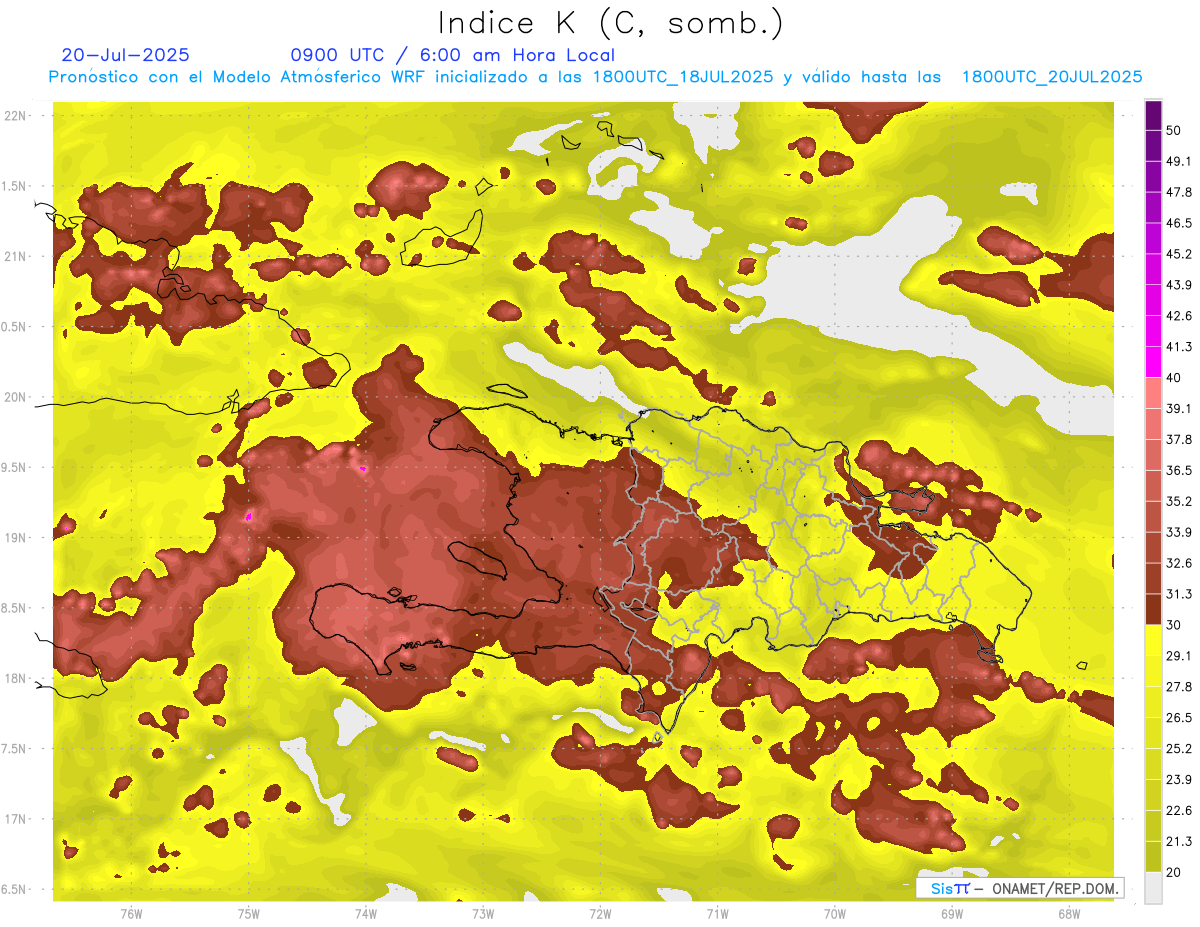Click the longitude label "75W"
This screenshot has width=1200, height=927.
[x=249, y=914]
